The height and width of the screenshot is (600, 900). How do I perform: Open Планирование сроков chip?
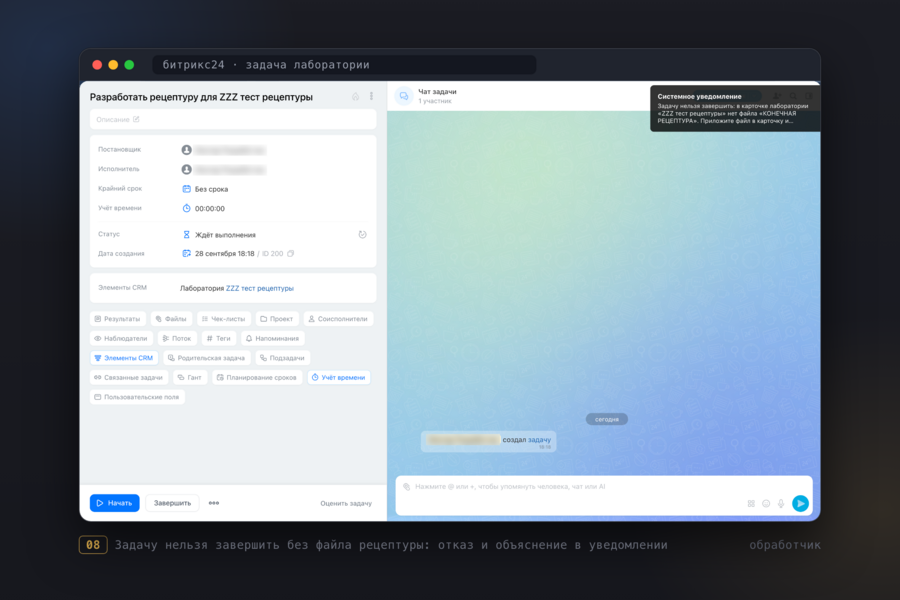click(x=257, y=377)
